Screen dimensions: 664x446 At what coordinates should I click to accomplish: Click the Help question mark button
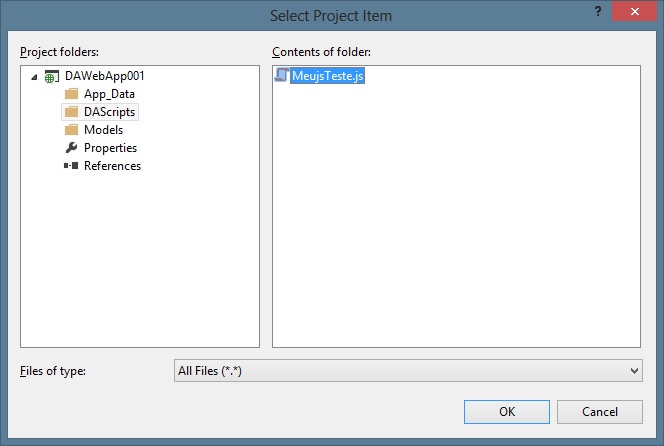point(597,11)
